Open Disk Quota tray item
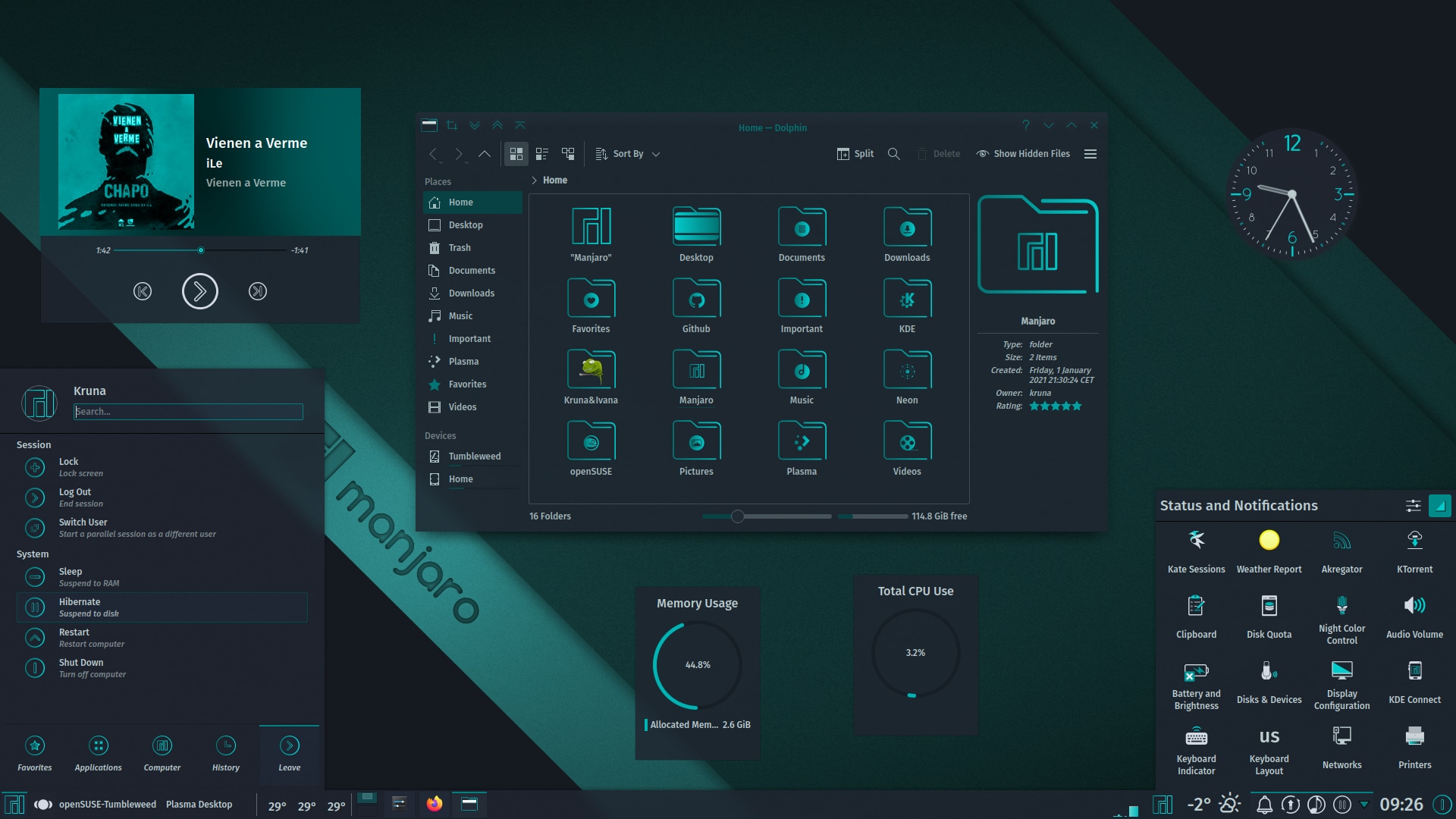This screenshot has height=819, width=1456. [x=1269, y=617]
